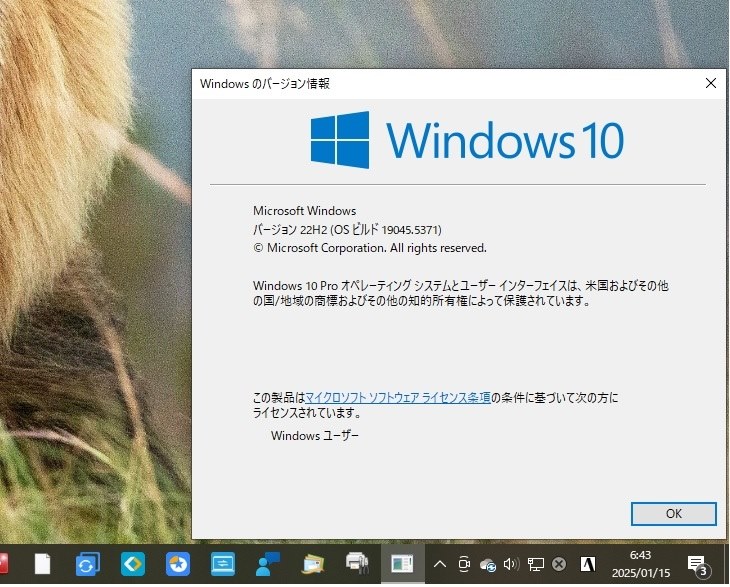Viewport: 730px width, 587px height.
Task: Open the Microsoft Software License Terms link
Action: coord(398,398)
